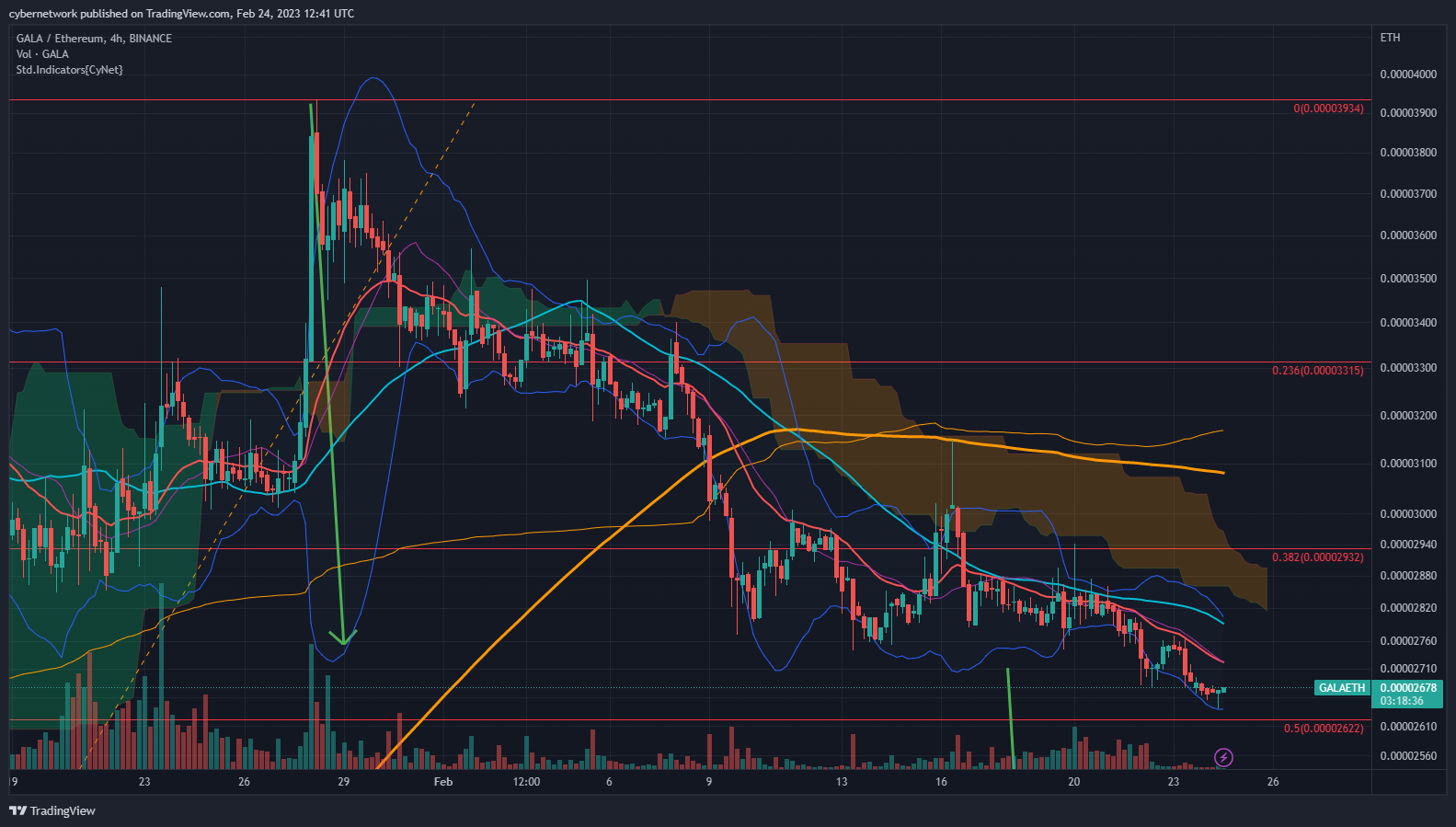Click the Fibonacci 0.5(0.00002622) level label
Screen dimensions: 1456x827
click(1324, 729)
